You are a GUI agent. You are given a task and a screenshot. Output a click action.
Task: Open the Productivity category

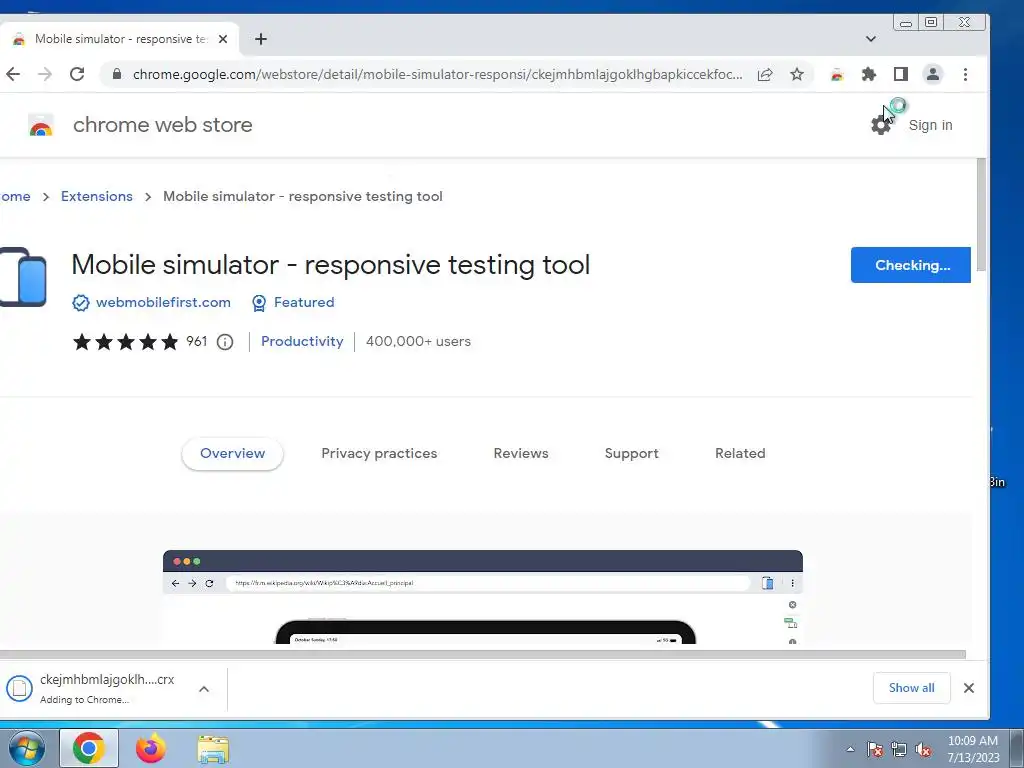click(x=302, y=342)
